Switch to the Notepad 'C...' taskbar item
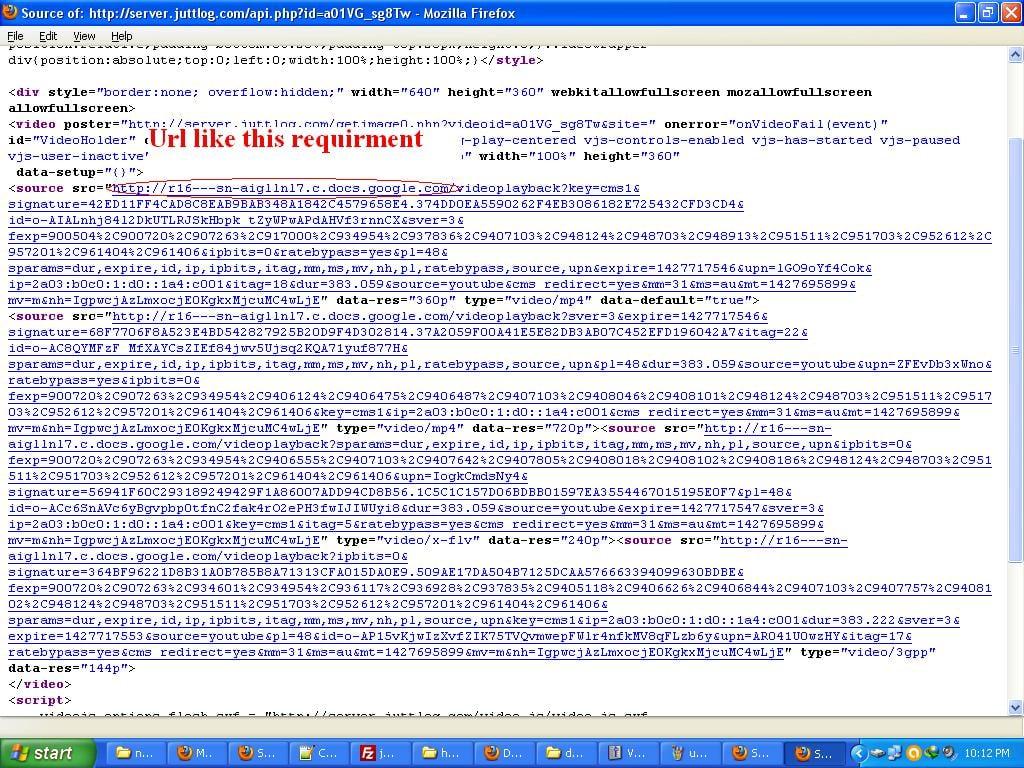This screenshot has width=1024, height=768. click(318, 753)
